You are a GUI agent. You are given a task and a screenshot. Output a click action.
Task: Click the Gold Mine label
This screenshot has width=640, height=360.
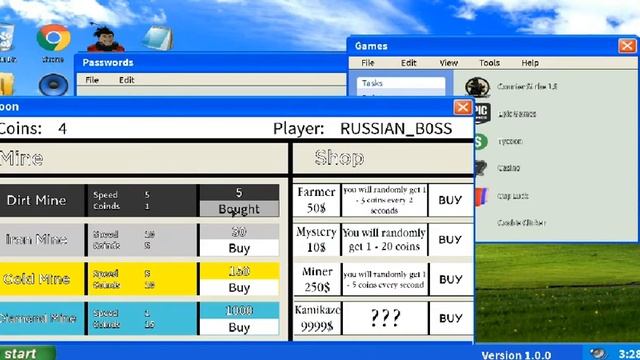tap(37, 279)
